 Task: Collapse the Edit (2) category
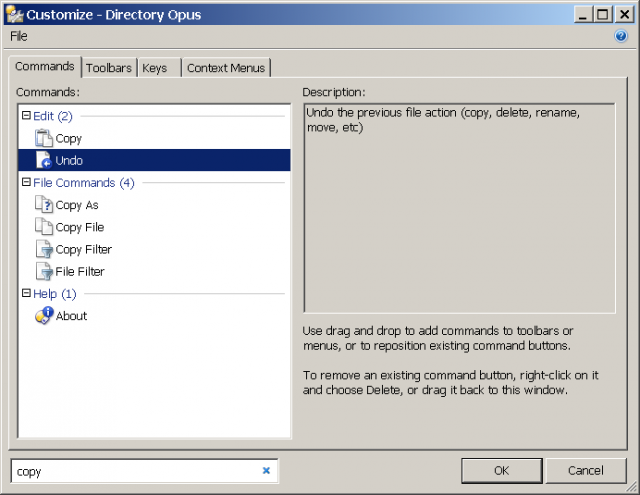click(26, 115)
